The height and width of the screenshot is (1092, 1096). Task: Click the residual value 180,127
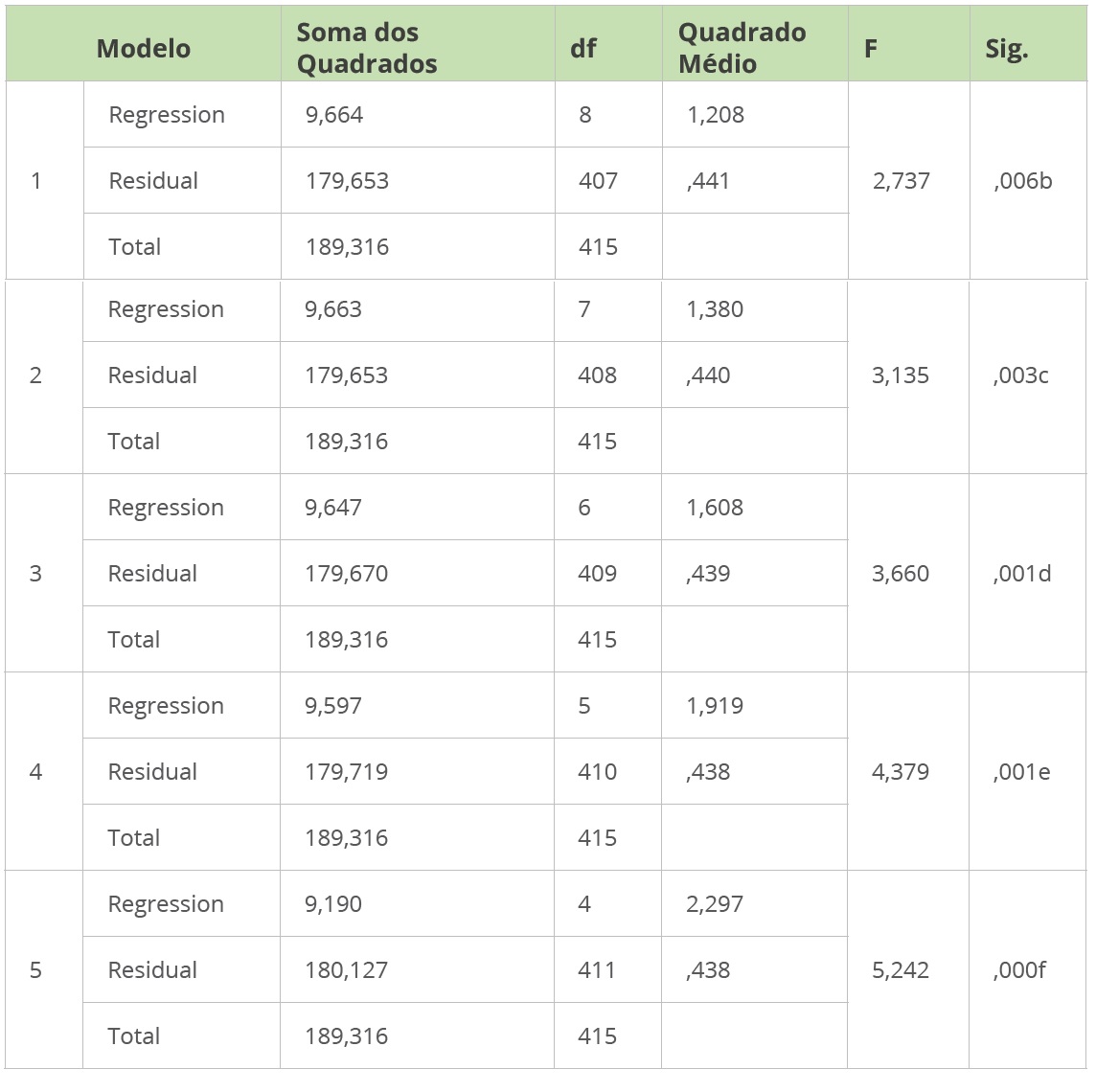(346, 970)
